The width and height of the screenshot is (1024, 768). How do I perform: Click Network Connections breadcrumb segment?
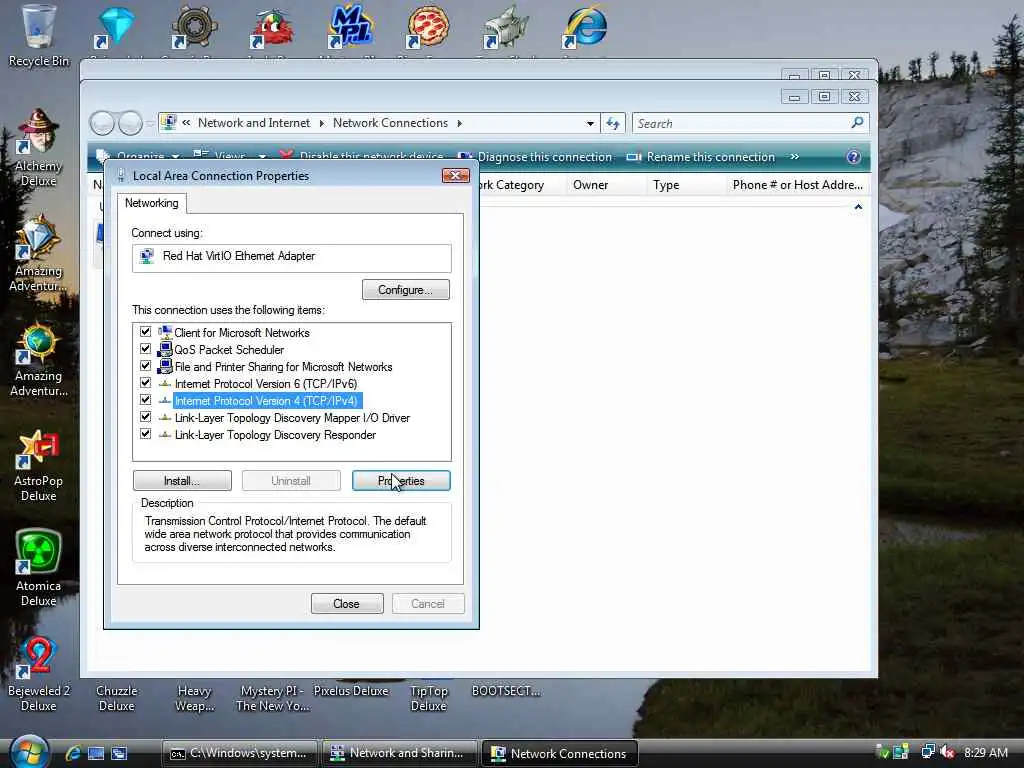pos(390,123)
